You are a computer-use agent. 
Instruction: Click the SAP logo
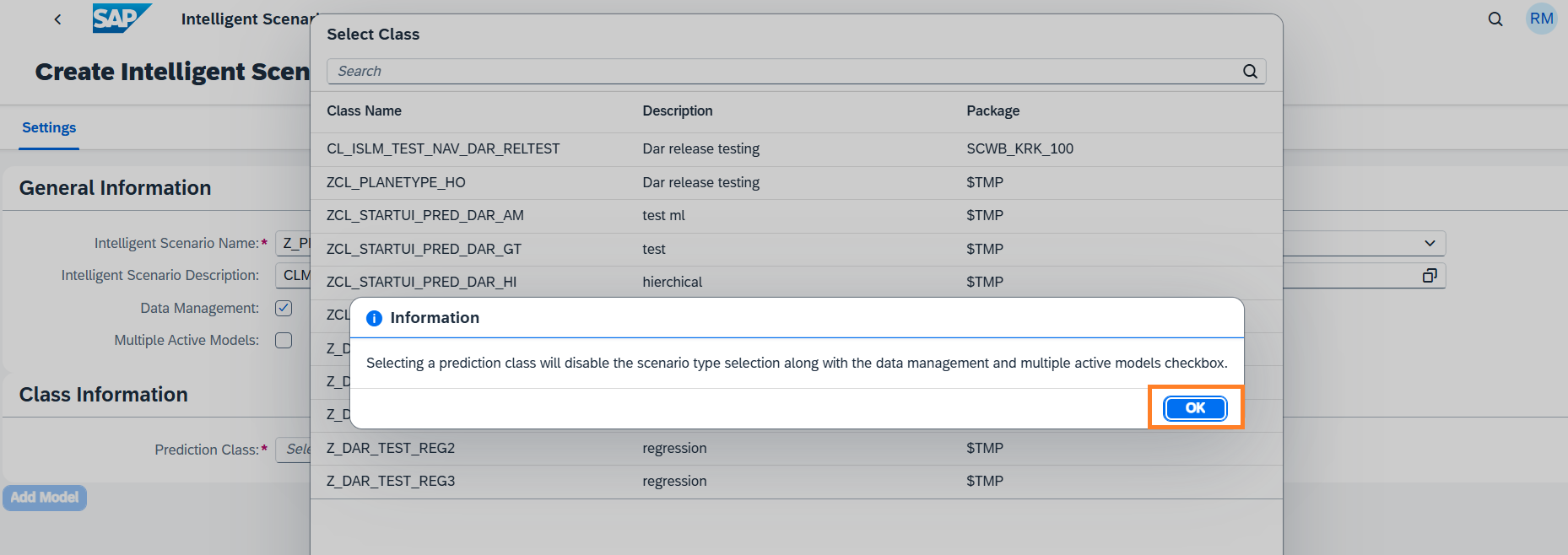pos(121,19)
